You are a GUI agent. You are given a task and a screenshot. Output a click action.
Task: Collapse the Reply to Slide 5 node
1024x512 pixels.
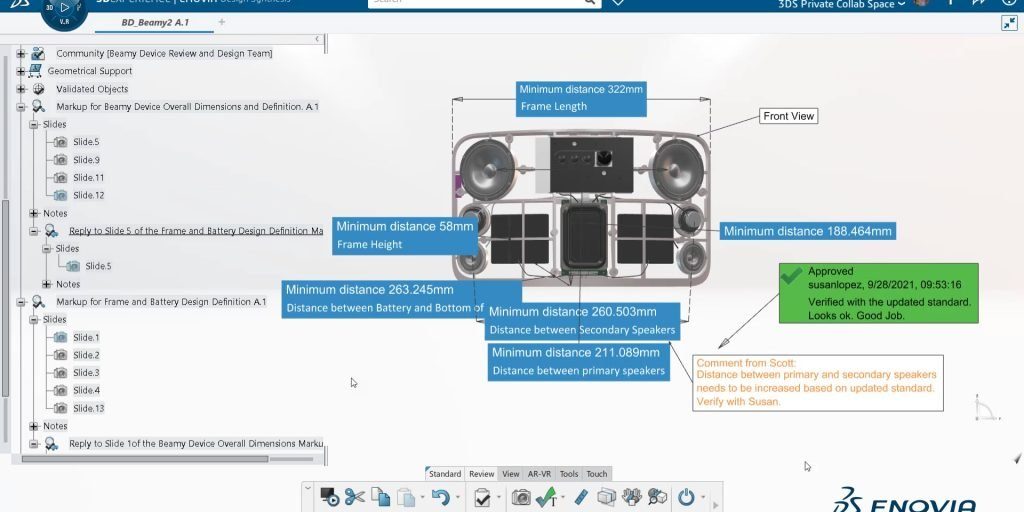(x=34, y=231)
